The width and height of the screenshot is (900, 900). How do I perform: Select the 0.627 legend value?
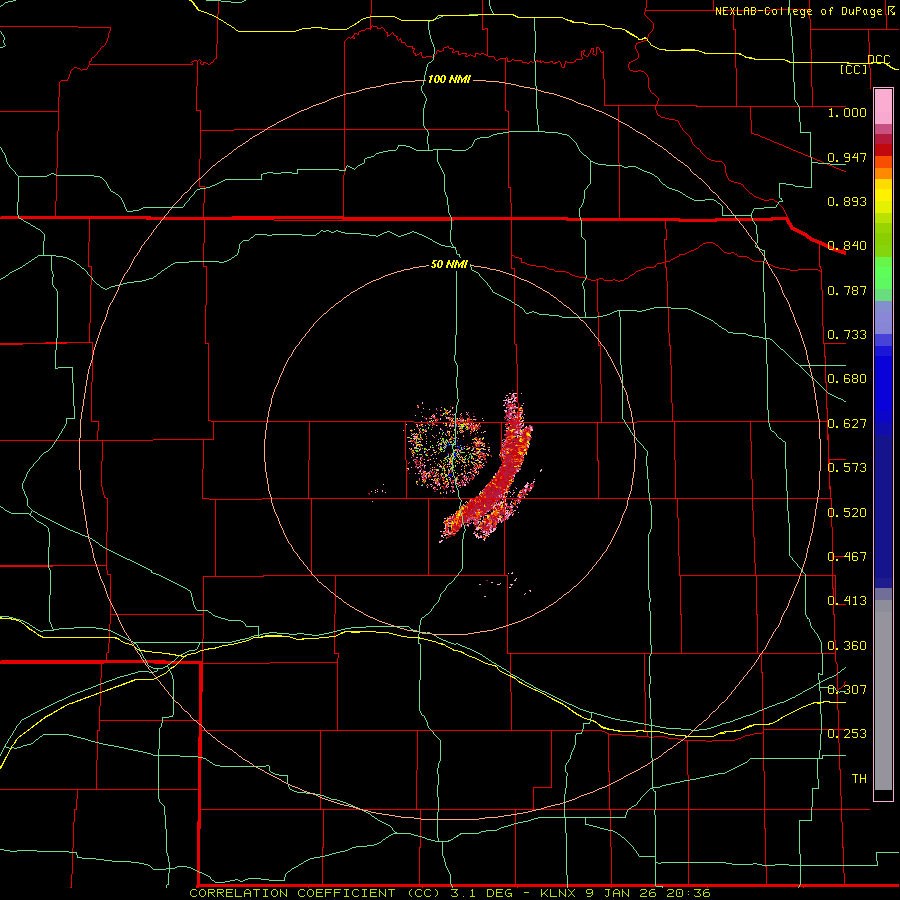(x=847, y=424)
